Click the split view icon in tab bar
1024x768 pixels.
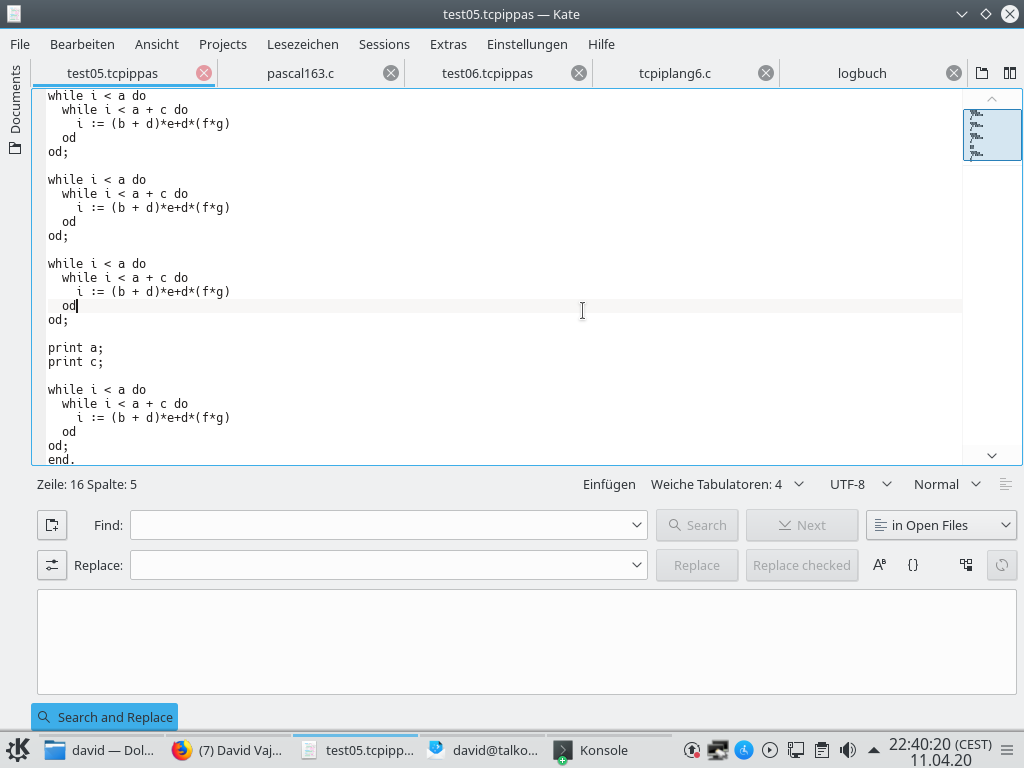1010,73
